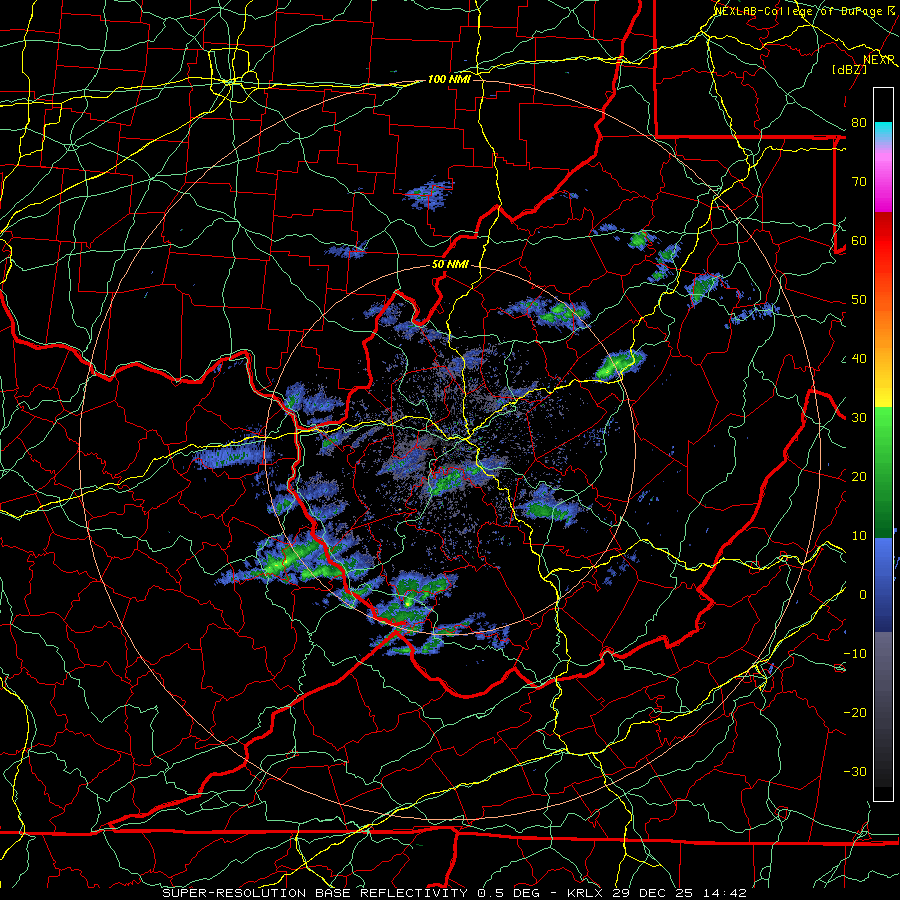This screenshot has width=900, height=900.
Task: Click the 50 tick label on the dBZ scale
Action: point(859,300)
